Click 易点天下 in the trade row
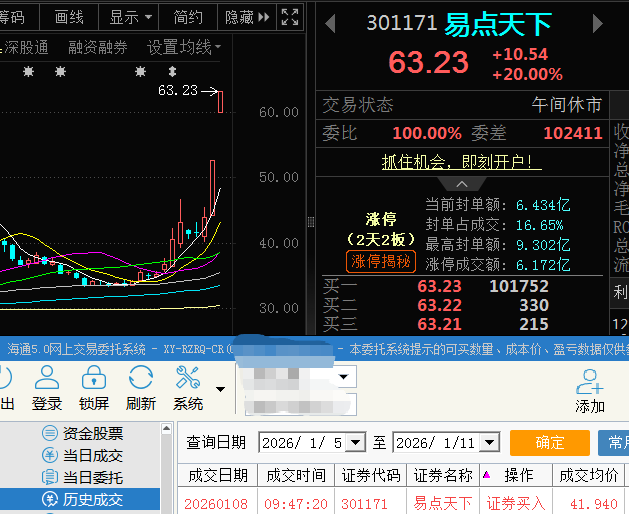 443,503
